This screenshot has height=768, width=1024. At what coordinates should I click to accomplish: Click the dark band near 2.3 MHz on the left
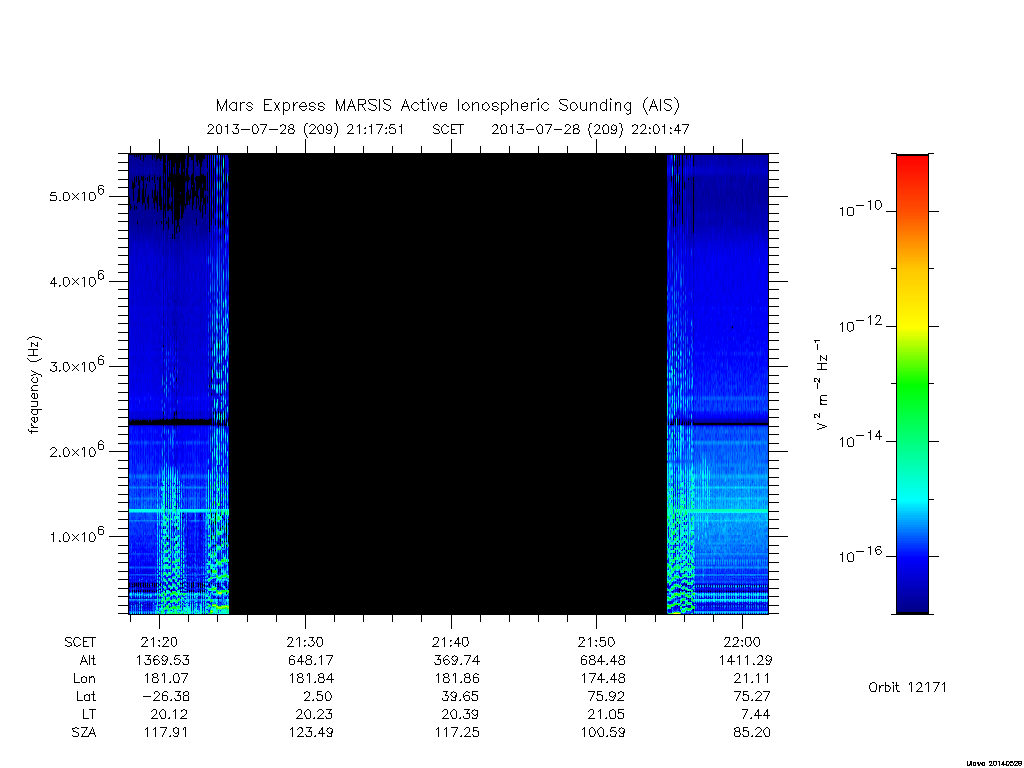pos(178,423)
